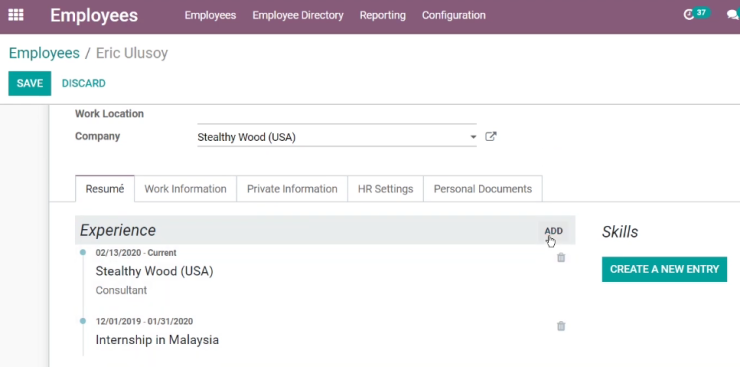The image size is (740, 367).
Task: Open the Configuration menu
Action: (454, 15)
